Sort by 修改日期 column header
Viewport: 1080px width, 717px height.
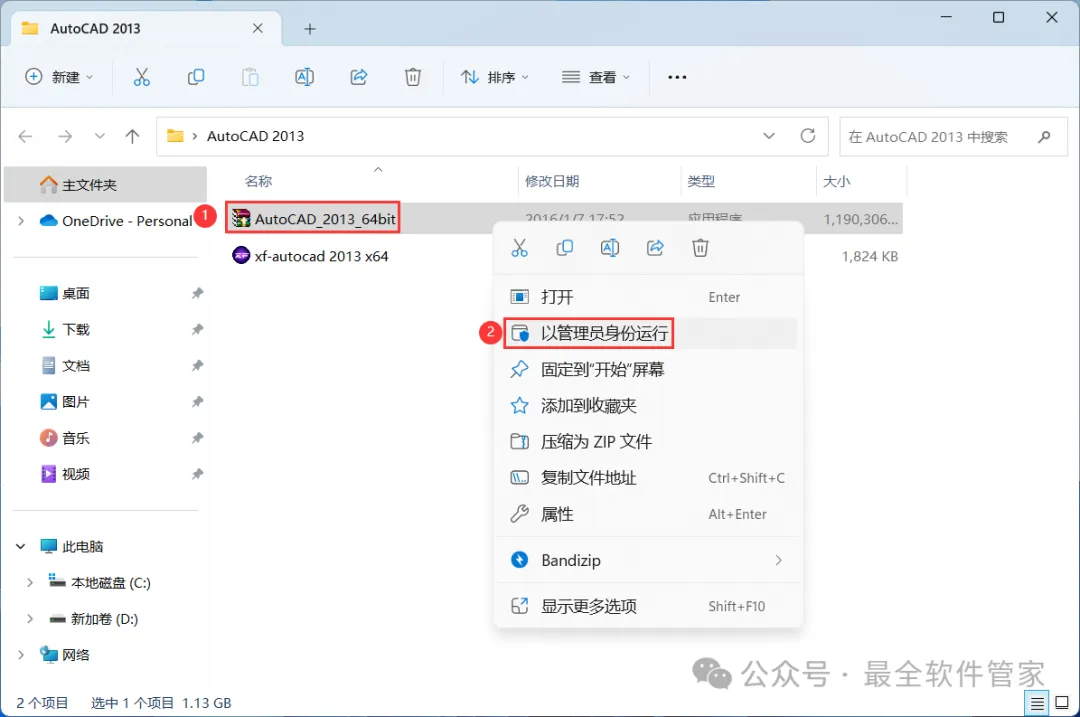[x=552, y=181]
